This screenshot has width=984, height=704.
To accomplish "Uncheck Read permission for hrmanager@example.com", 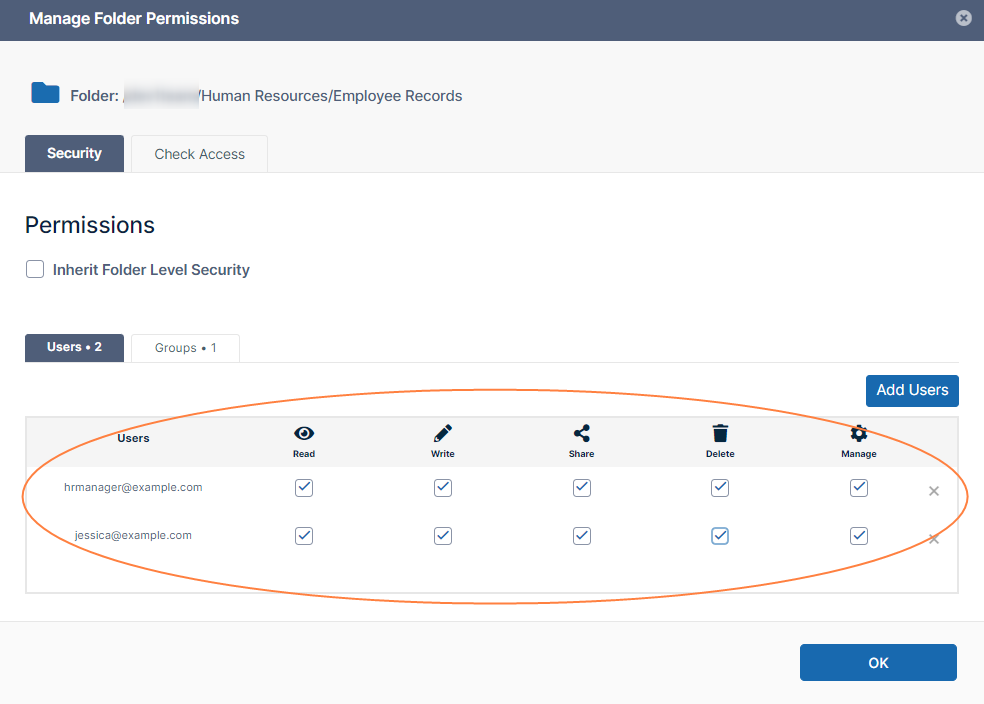I will [x=304, y=488].
